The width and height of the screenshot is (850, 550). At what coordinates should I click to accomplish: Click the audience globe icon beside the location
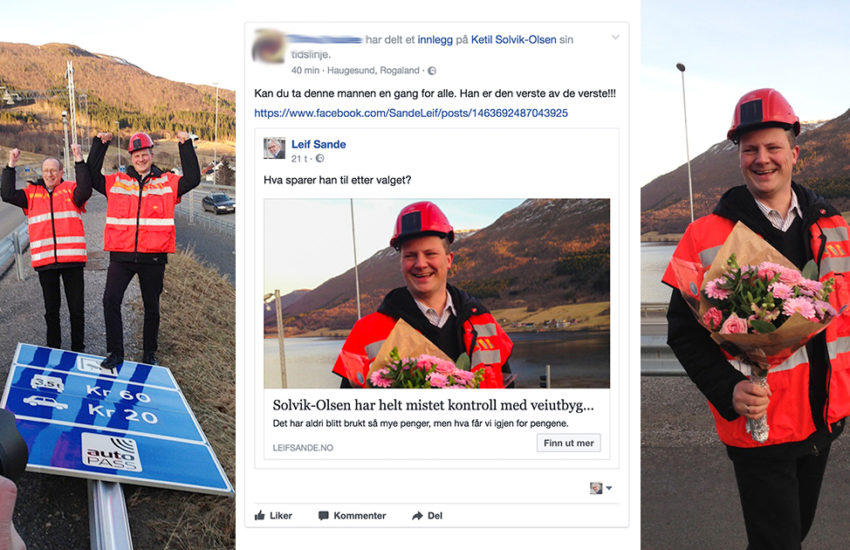[x=432, y=70]
